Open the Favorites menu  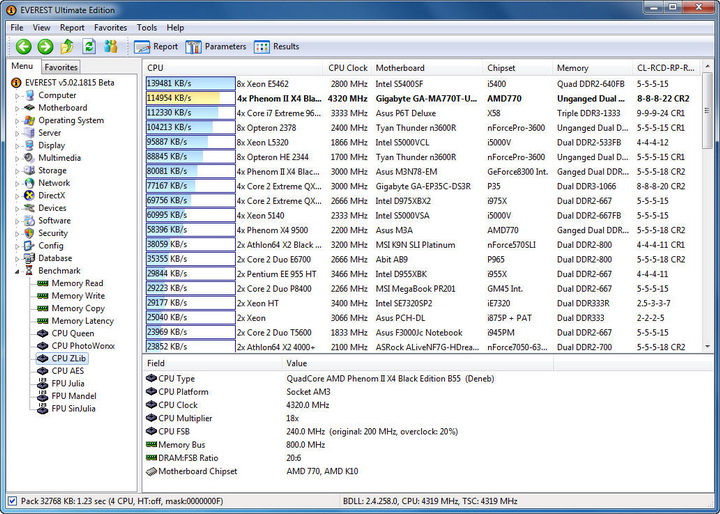pyautogui.click(x=111, y=28)
